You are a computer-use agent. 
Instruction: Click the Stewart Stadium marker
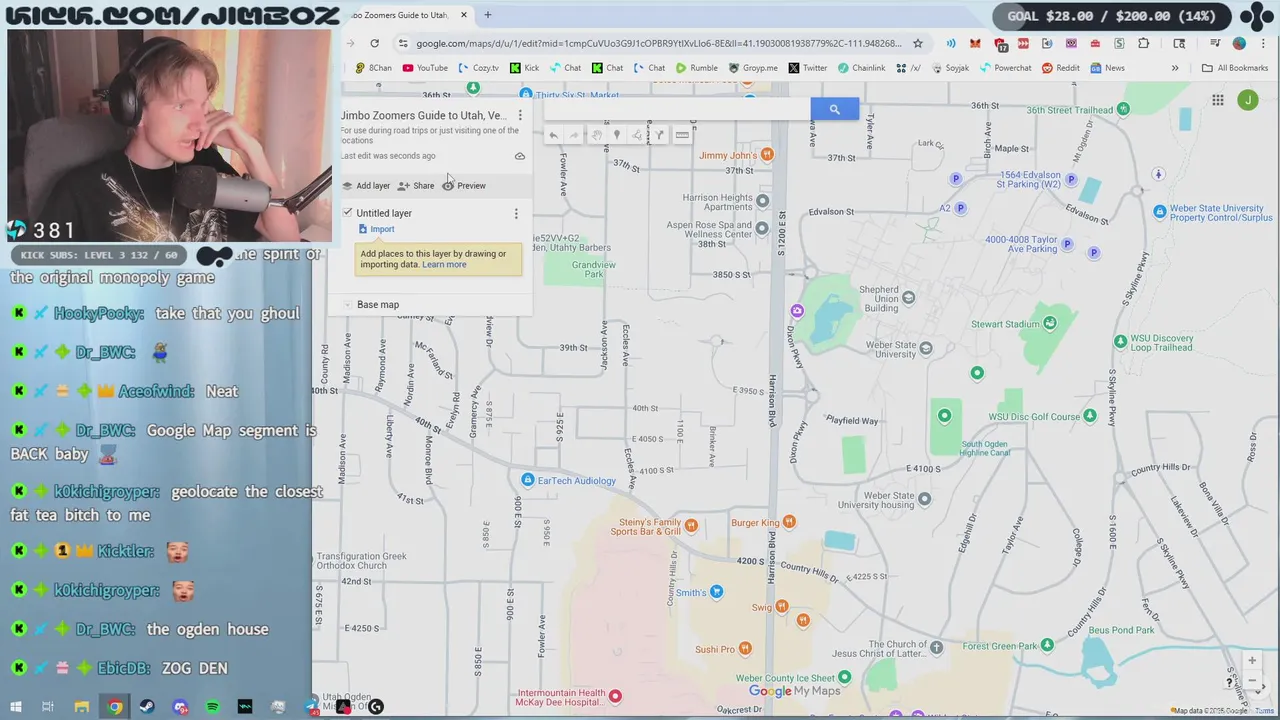[x=1049, y=323]
